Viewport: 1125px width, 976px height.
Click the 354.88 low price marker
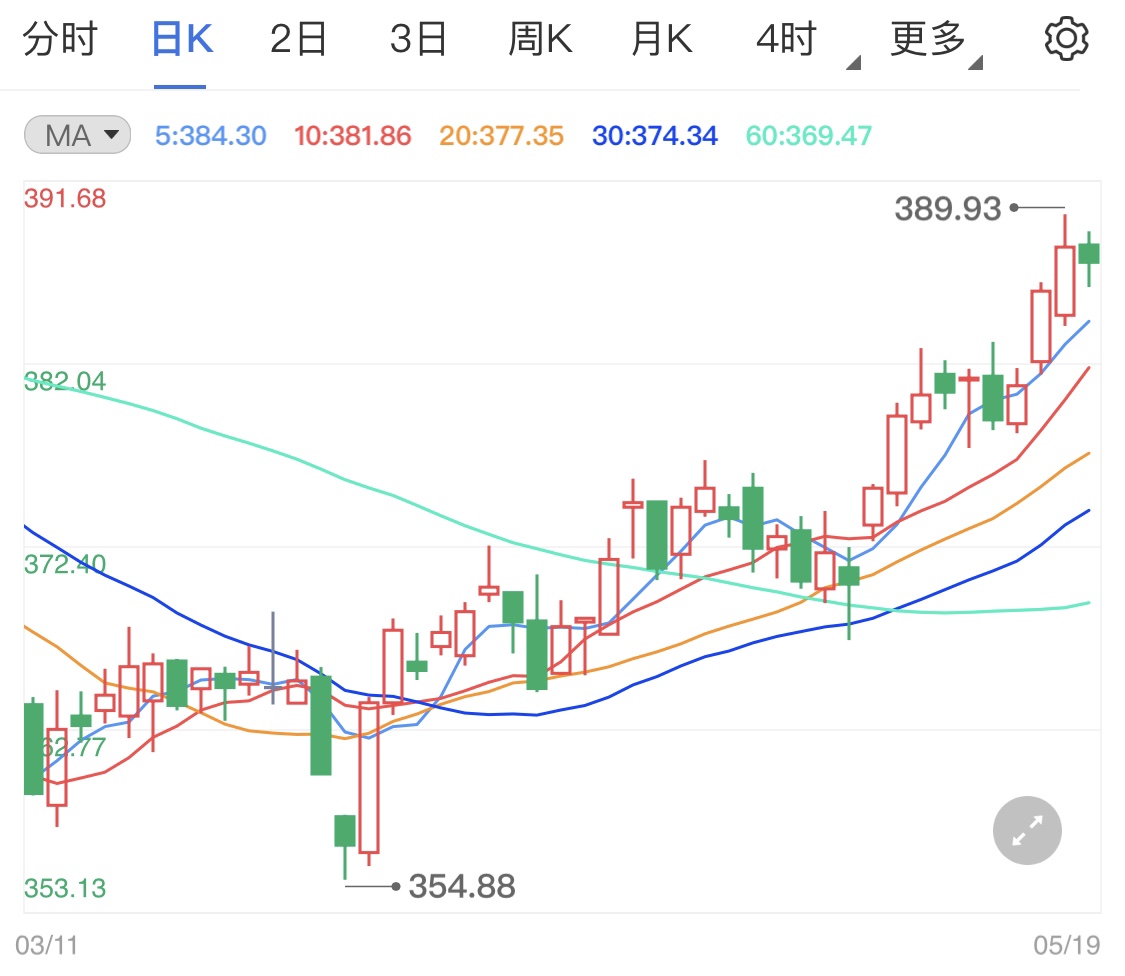coord(461,886)
